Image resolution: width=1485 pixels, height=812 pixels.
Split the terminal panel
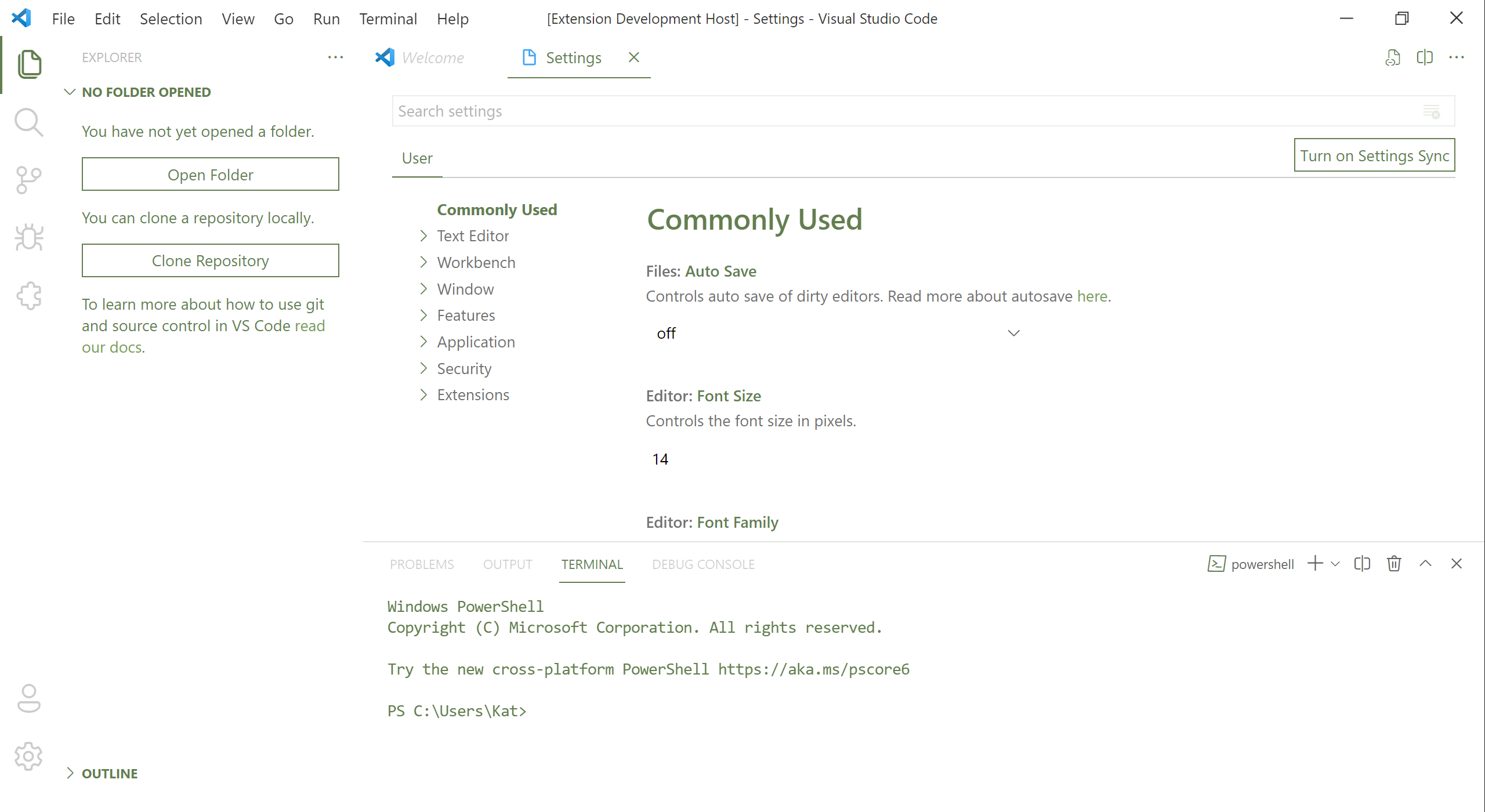pos(1362,564)
